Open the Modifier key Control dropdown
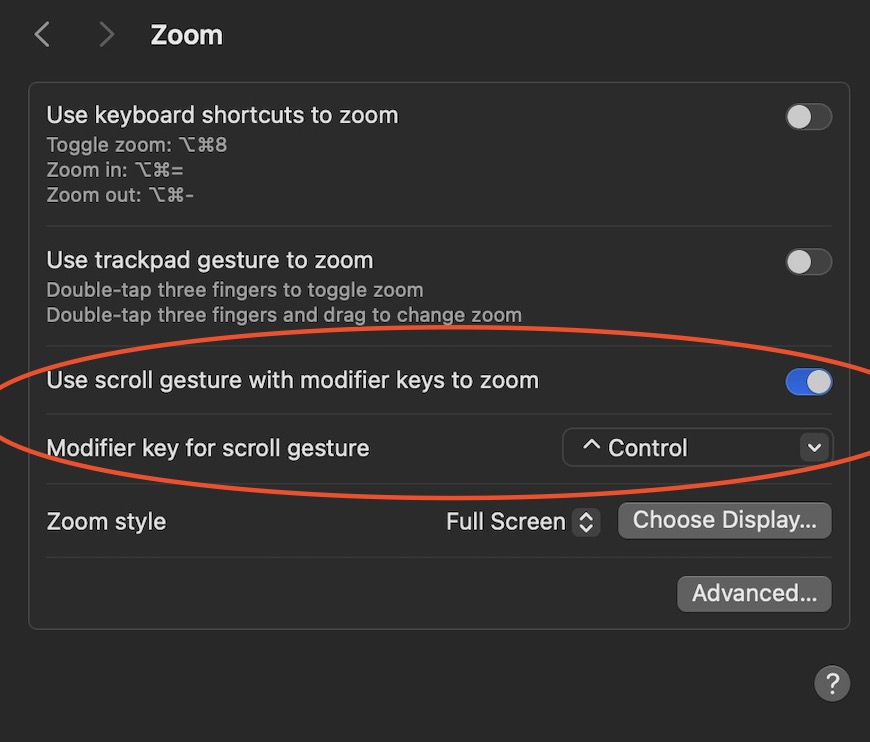This screenshot has height=742, width=870. [x=697, y=447]
